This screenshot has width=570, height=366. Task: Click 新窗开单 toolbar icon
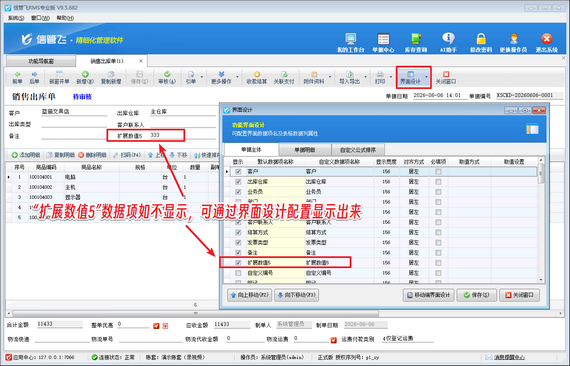coord(59,77)
